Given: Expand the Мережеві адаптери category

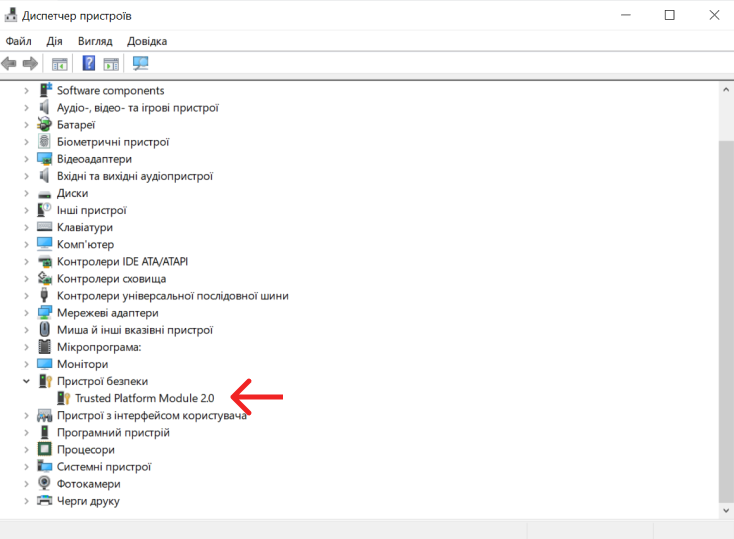Looking at the screenshot, I should pyautogui.click(x=27, y=313).
